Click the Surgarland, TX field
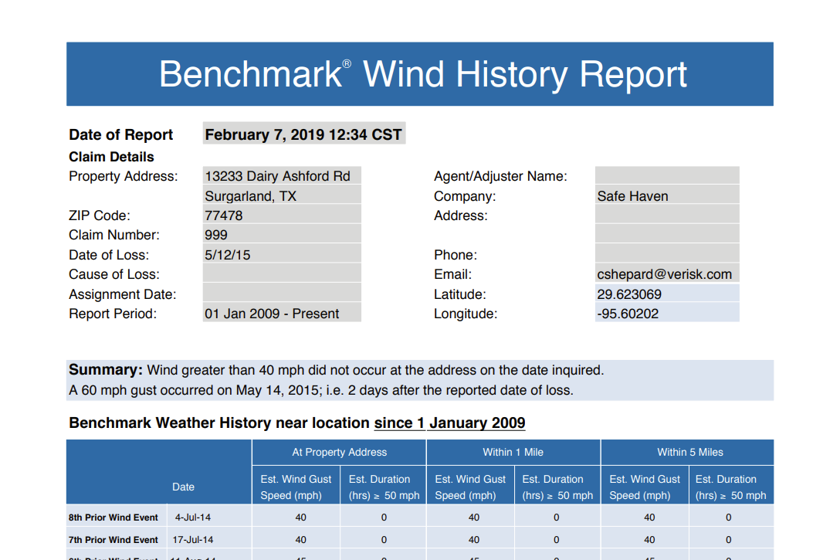Image resolution: width=840 pixels, height=560 pixels. pyautogui.click(x=282, y=196)
